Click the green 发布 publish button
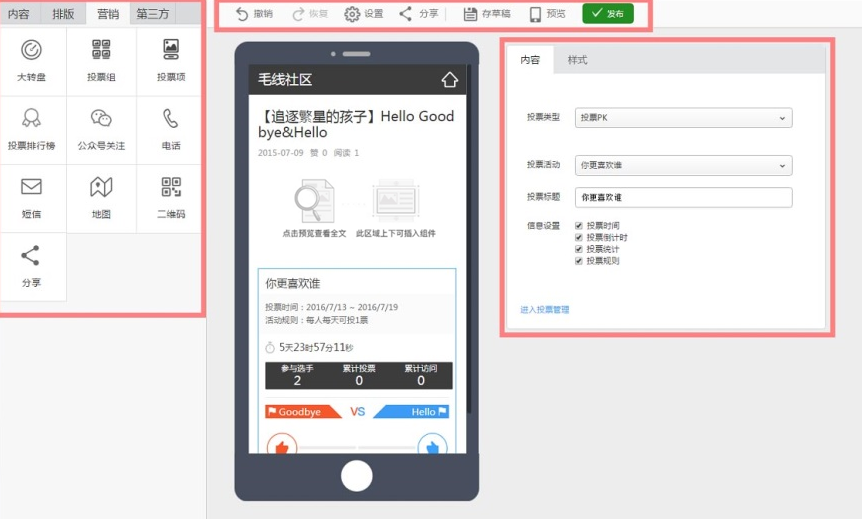The height and width of the screenshot is (519, 862). tap(607, 14)
